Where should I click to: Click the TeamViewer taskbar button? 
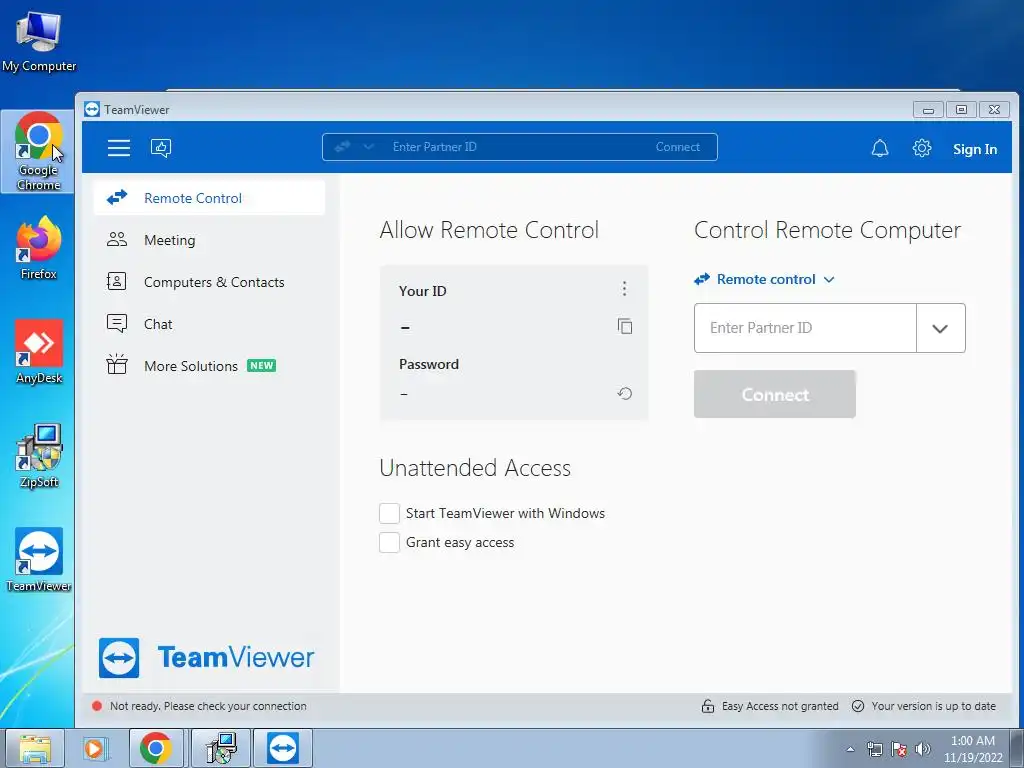click(x=283, y=748)
